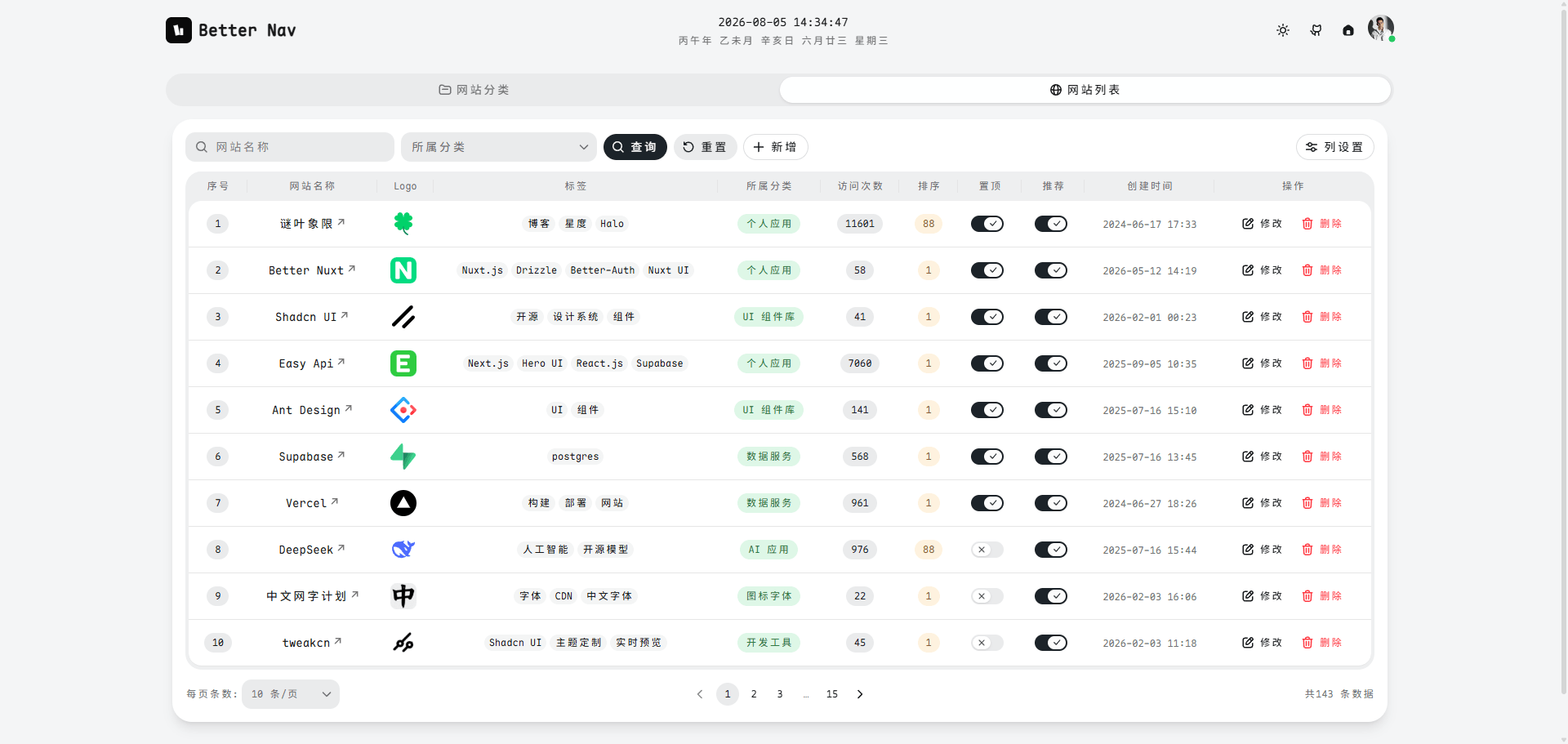Viewport: 1568px width, 744px height.
Task: Click the 创建时间 column header
Action: tap(1150, 186)
